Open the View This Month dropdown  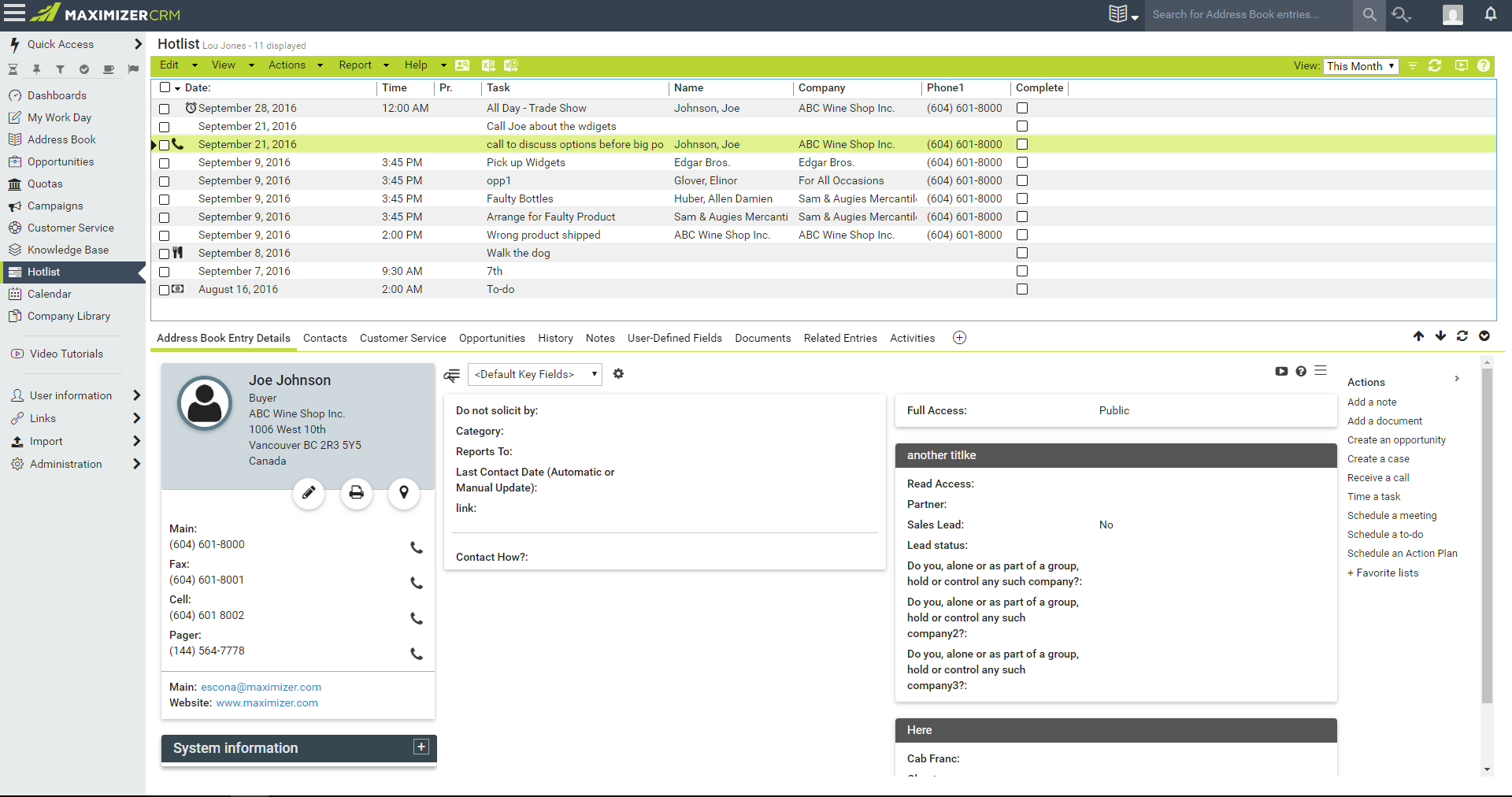click(x=1360, y=66)
